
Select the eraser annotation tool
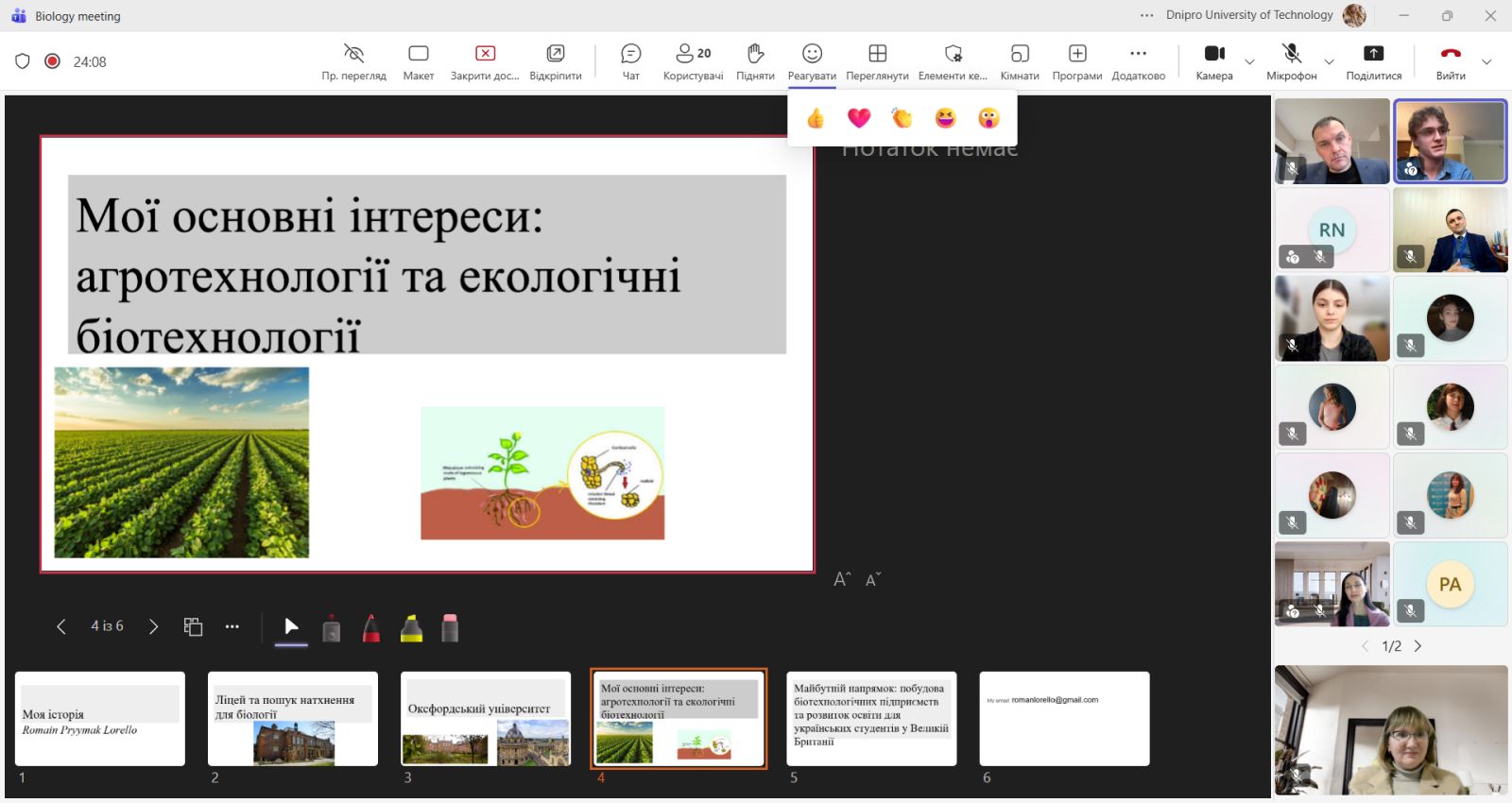(x=450, y=628)
